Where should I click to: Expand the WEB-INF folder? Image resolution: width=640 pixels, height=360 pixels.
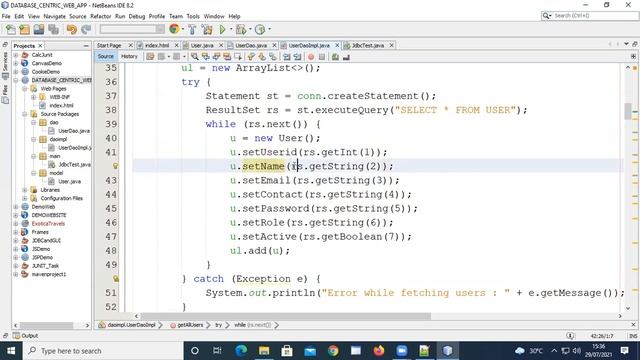[34, 97]
